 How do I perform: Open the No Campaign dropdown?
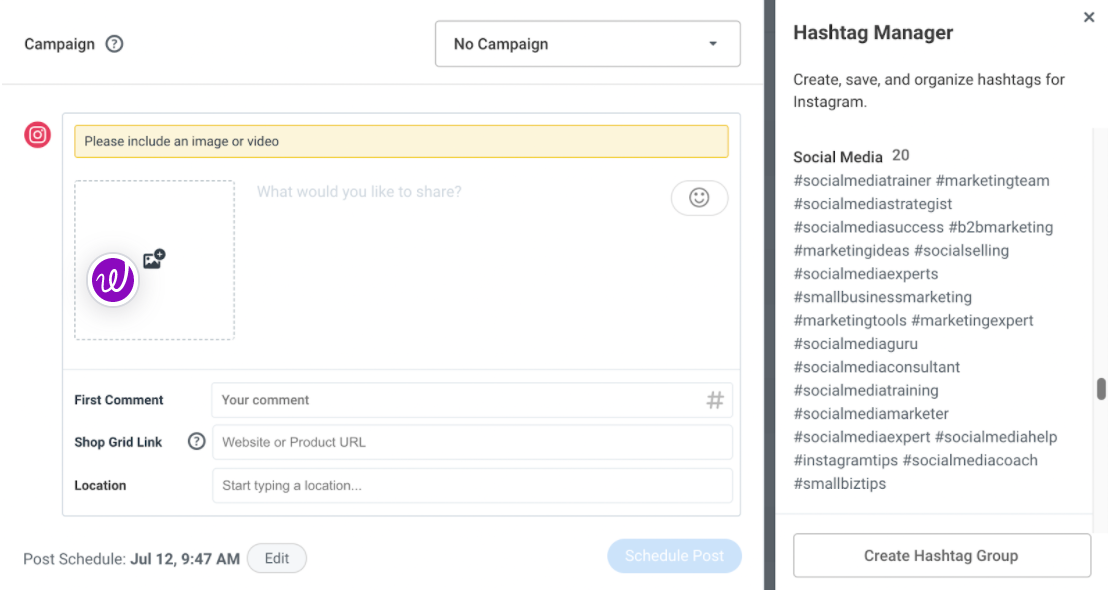pyautogui.click(x=587, y=44)
